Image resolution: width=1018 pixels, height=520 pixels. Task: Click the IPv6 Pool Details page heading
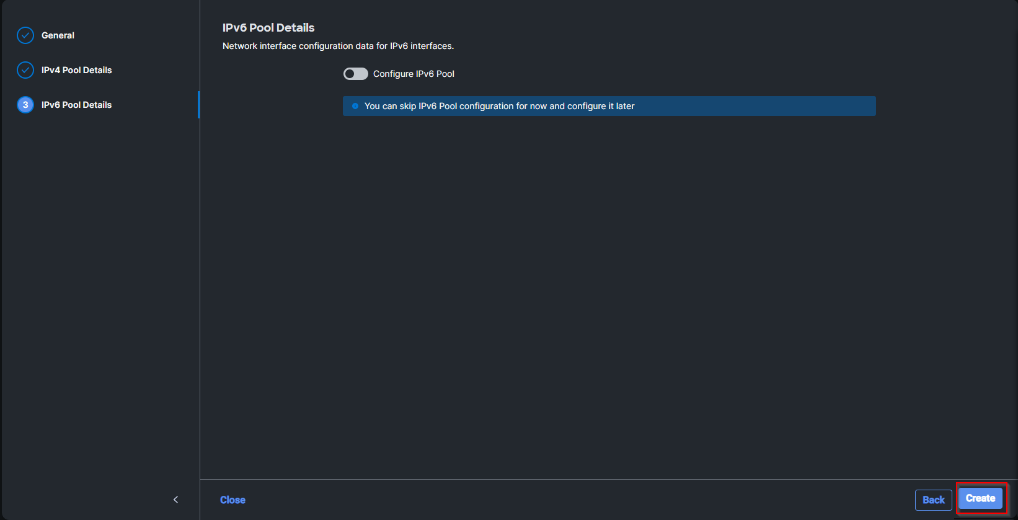[x=268, y=27]
